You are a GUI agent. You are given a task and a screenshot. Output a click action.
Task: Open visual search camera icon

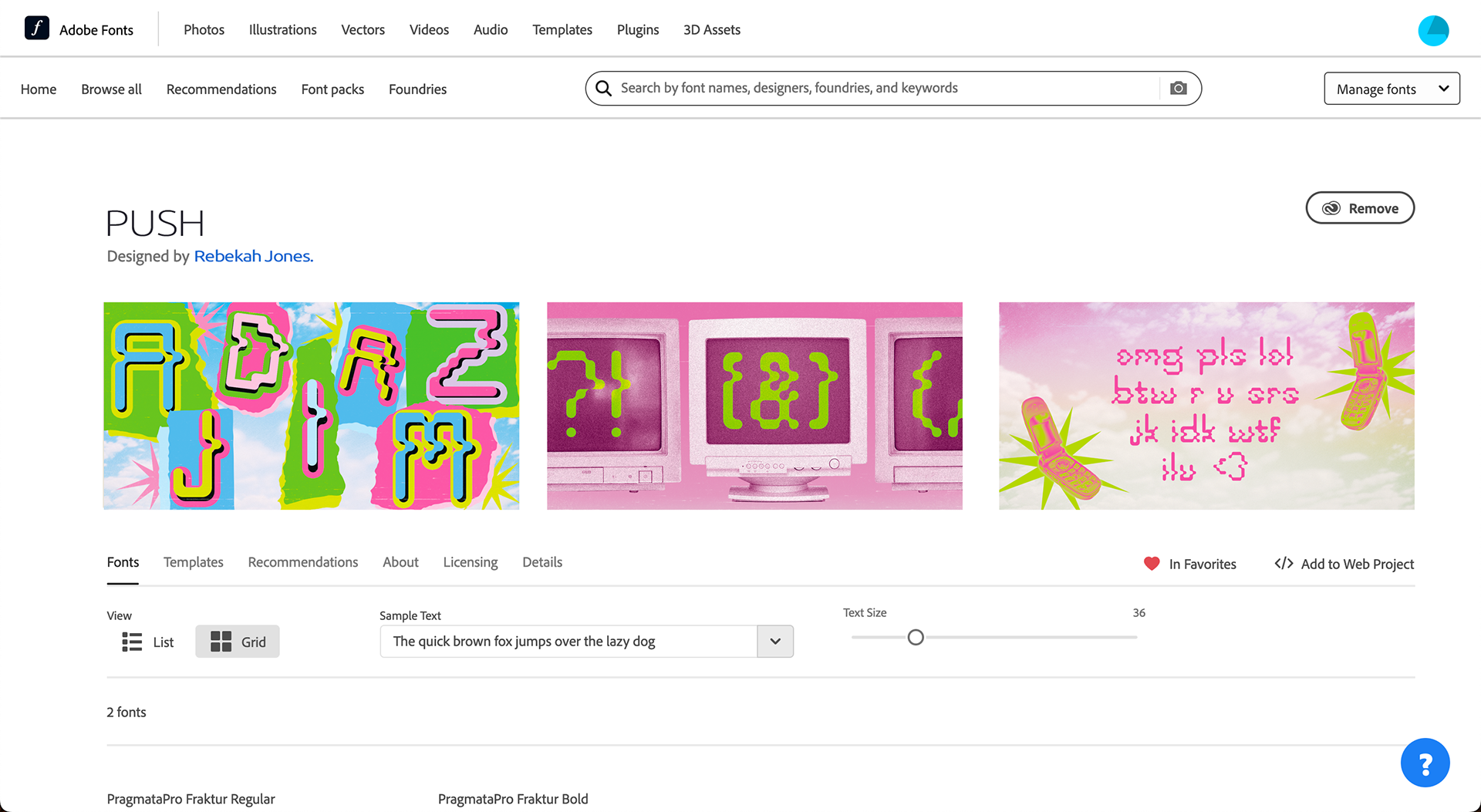tap(1178, 88)
